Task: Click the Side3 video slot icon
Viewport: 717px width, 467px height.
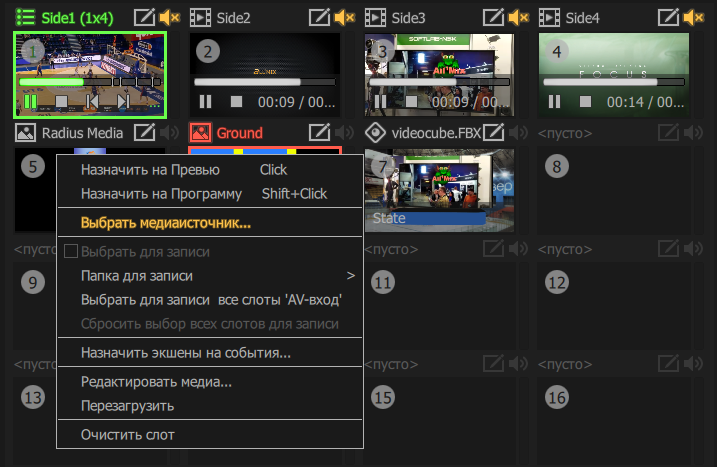Action: (x=375, y=17)
